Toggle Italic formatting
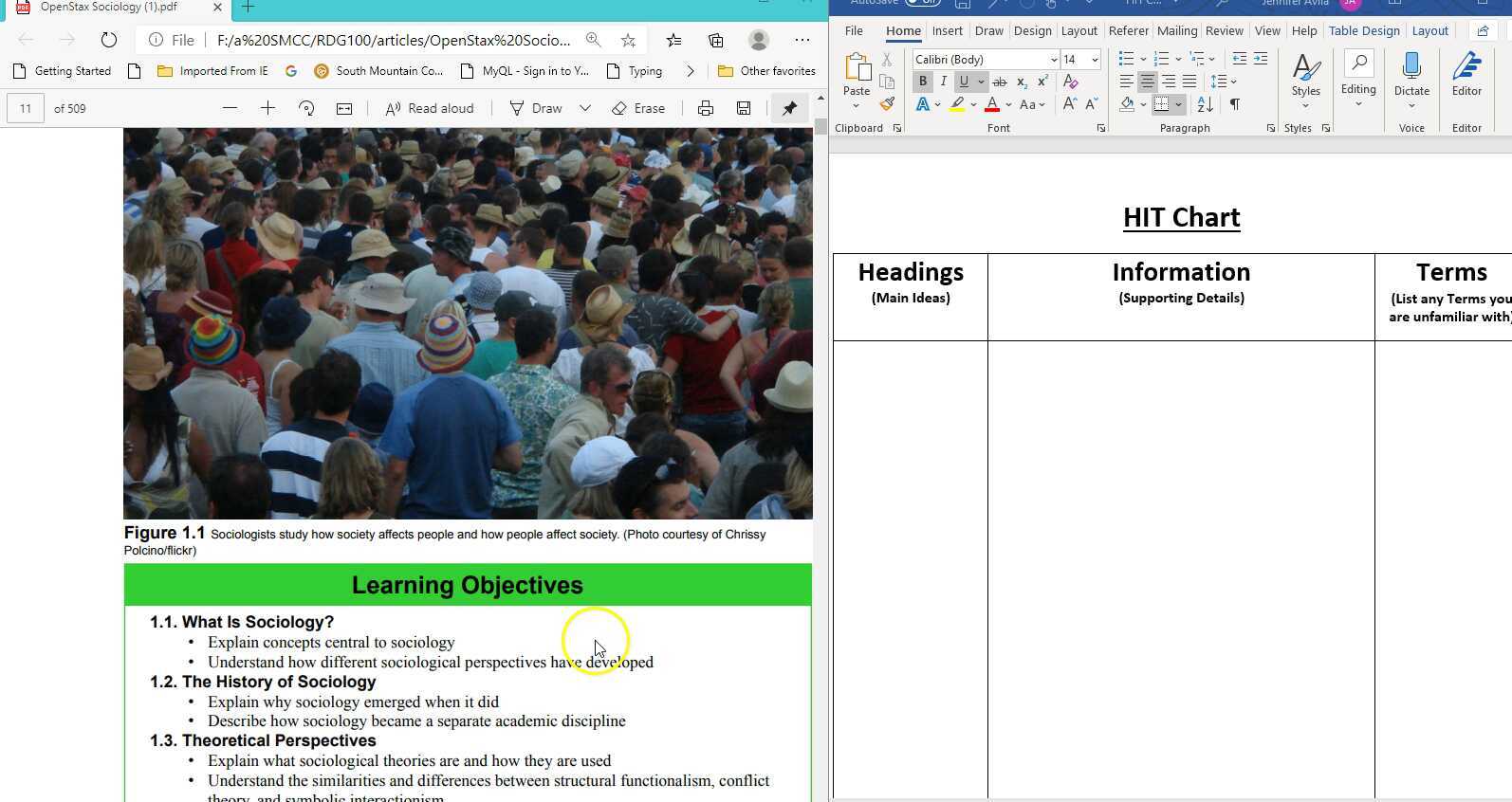 (x=943, y=82)
